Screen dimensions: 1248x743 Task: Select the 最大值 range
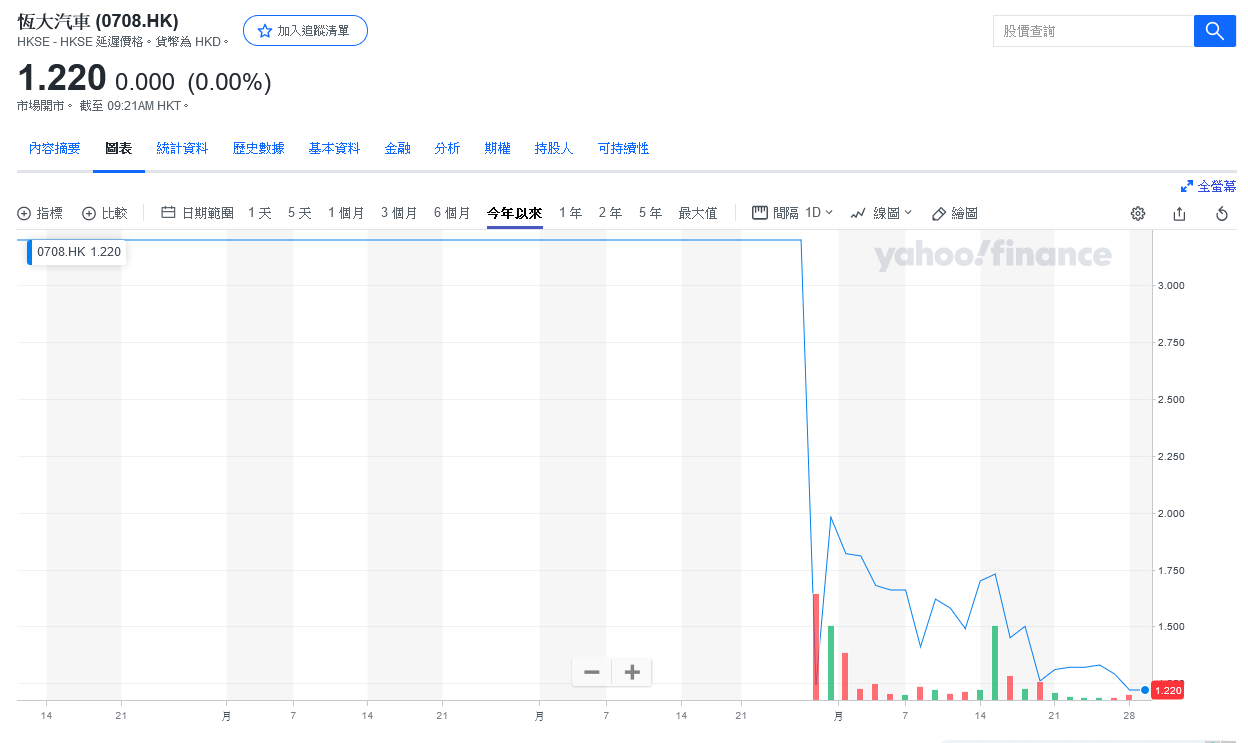click(x=698, y=213)
